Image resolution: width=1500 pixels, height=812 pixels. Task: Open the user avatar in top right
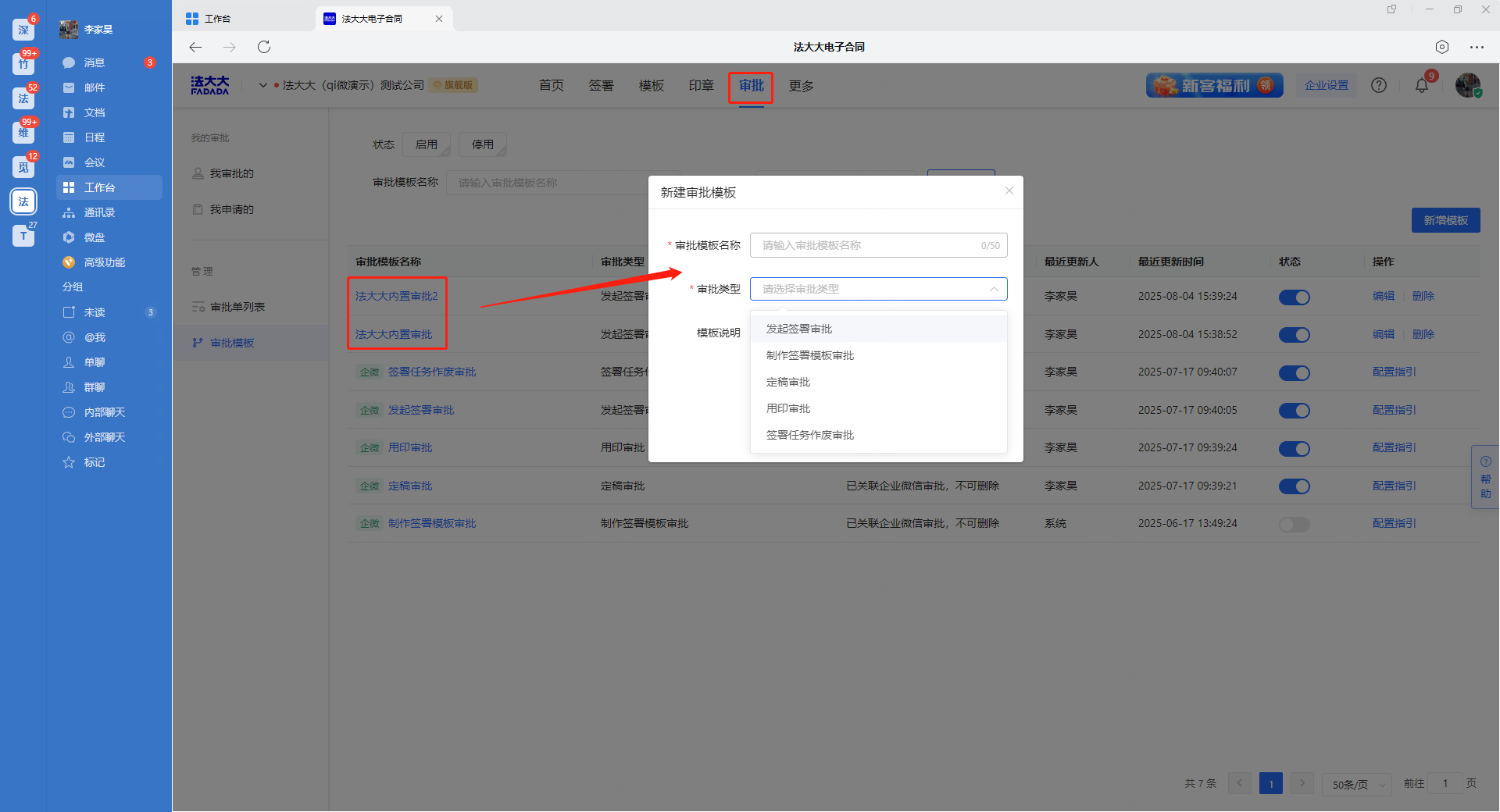[1468, 85]
